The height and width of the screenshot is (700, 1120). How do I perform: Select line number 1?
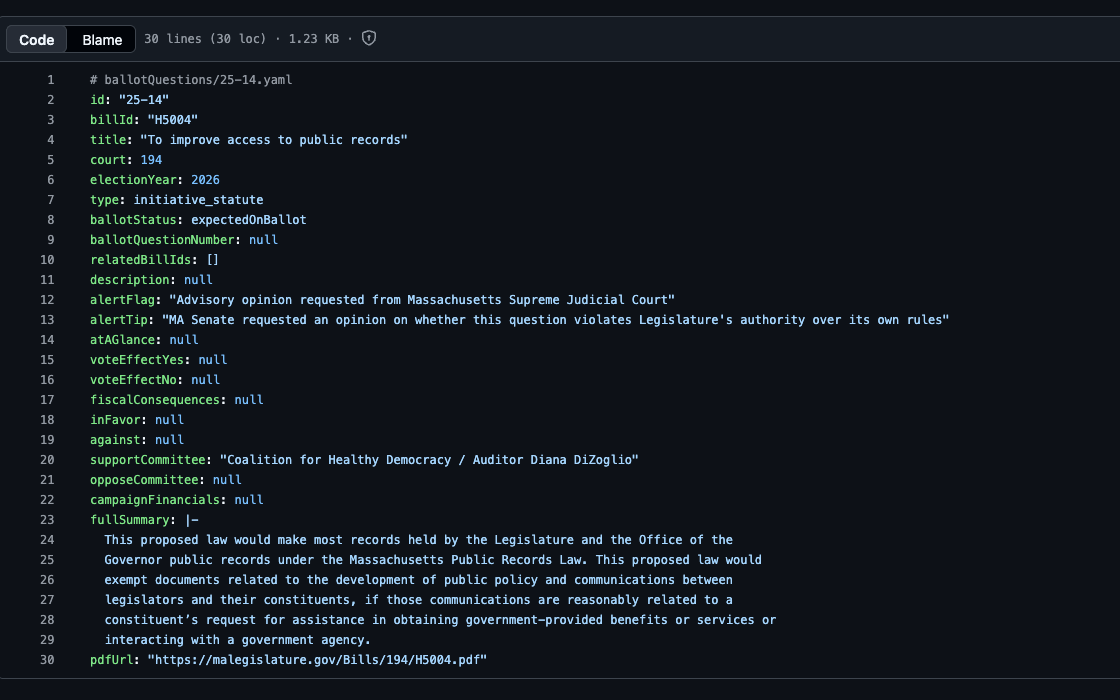click(51, 80)
